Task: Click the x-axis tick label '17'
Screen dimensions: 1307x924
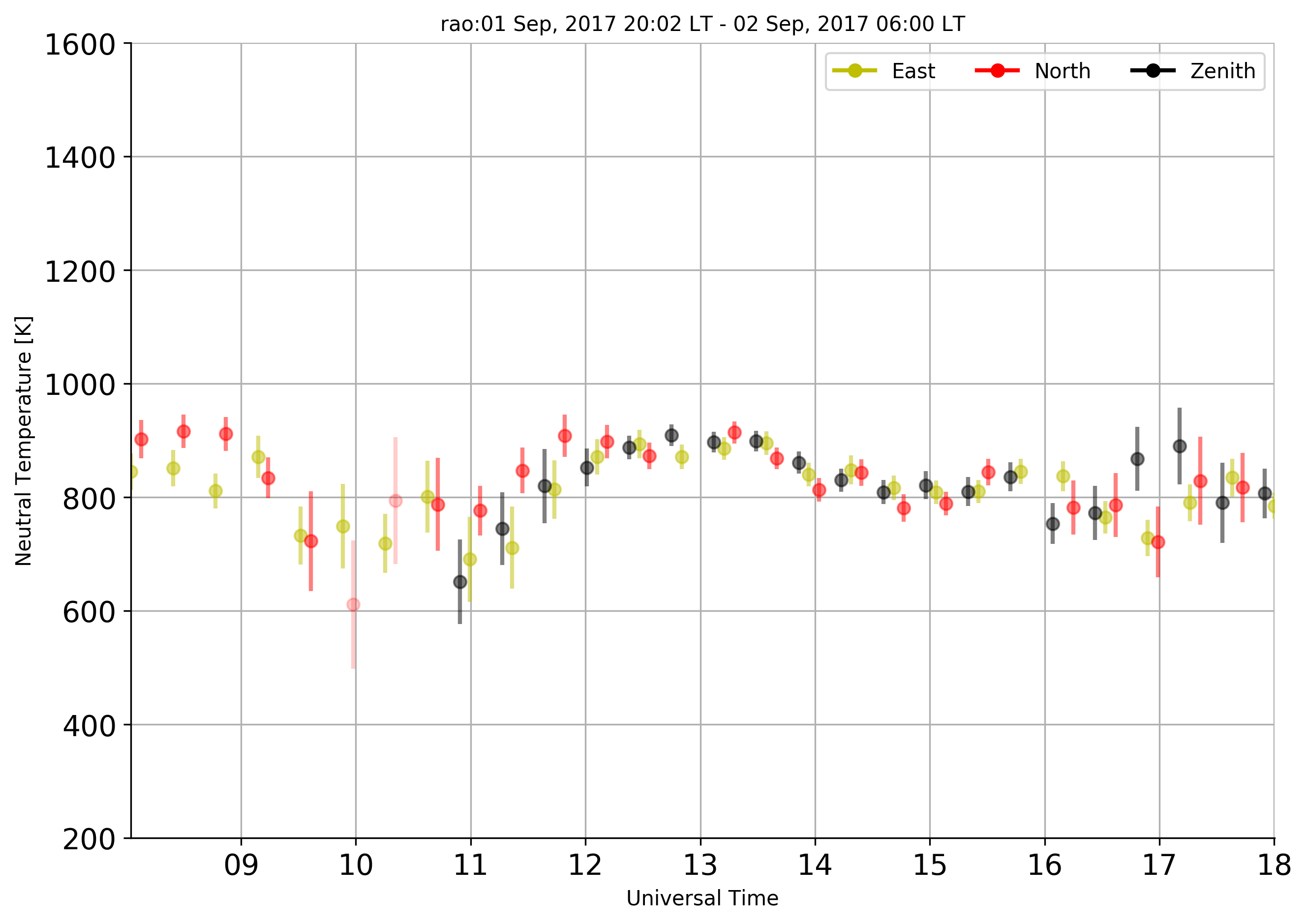Action: pyautogui.click(x=1159, y=866)
